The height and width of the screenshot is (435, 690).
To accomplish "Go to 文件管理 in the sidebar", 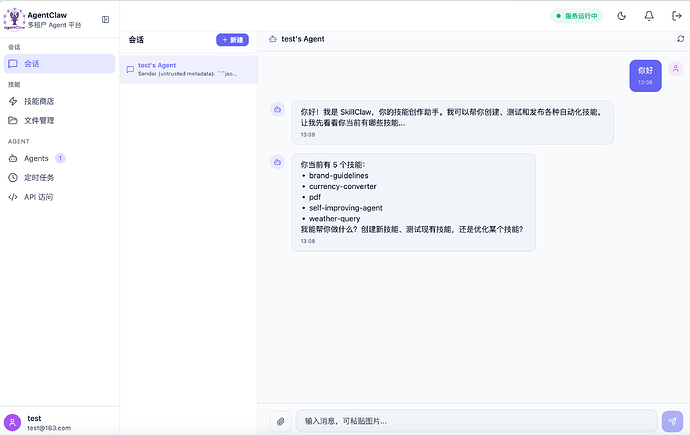I will [59, 121].
